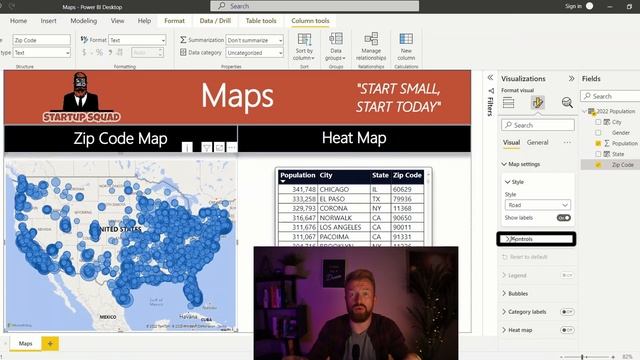Screen dimensions: 640x360
Task: Turn on the Heat map switch
Action: coord(567,330)
